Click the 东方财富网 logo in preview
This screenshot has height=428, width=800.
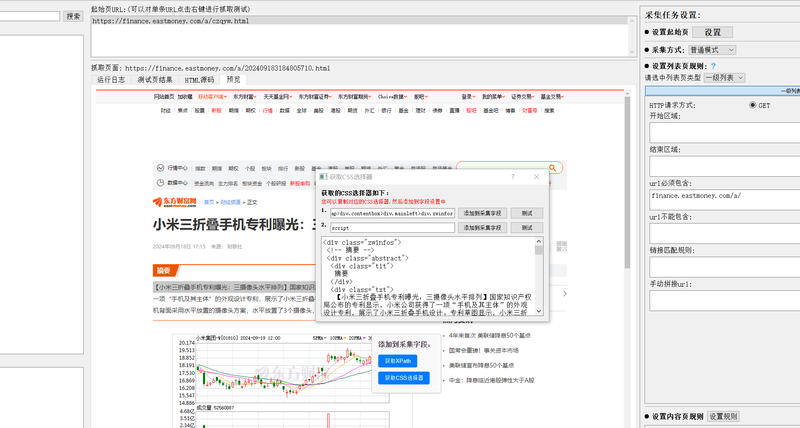[x=174, y=202]
